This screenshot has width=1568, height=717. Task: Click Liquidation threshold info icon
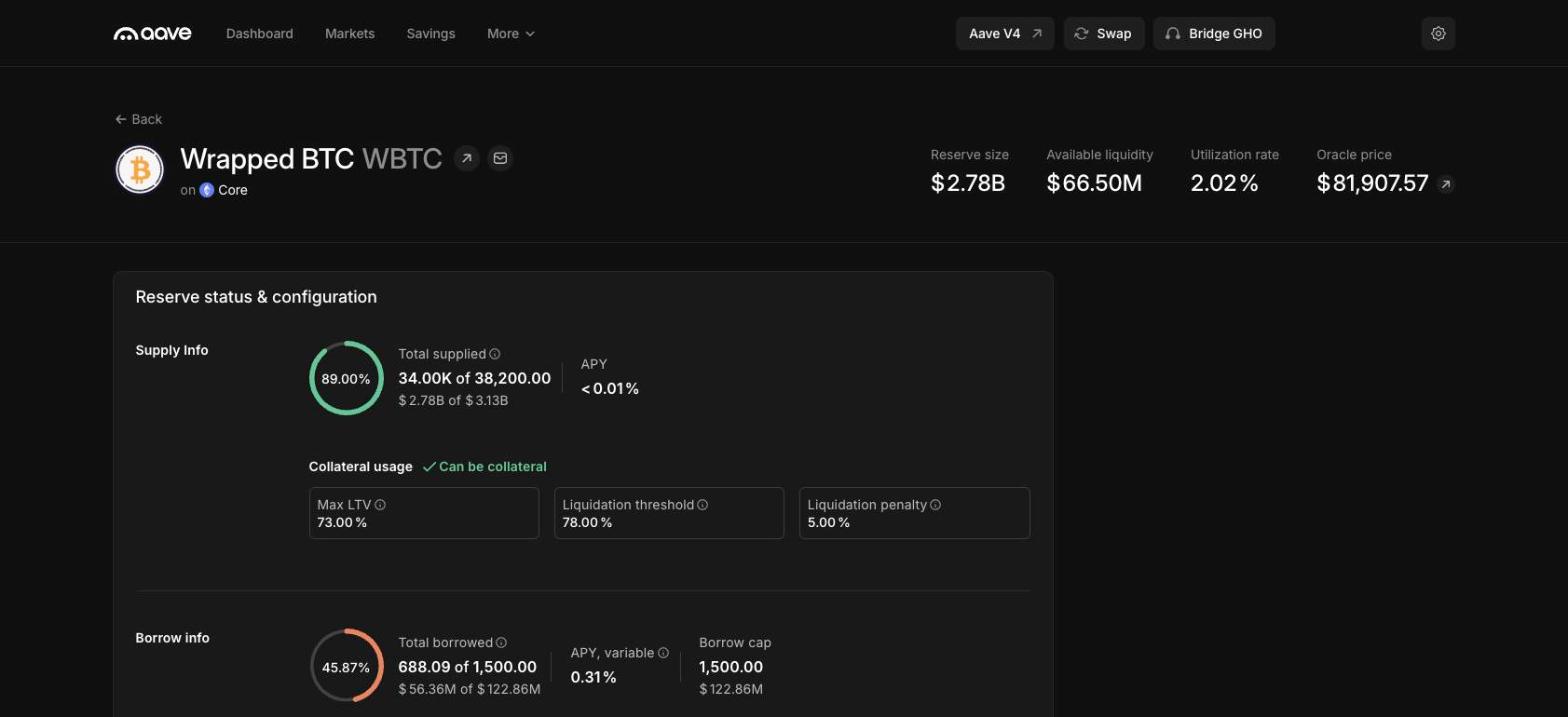click(x=702, y=505)
